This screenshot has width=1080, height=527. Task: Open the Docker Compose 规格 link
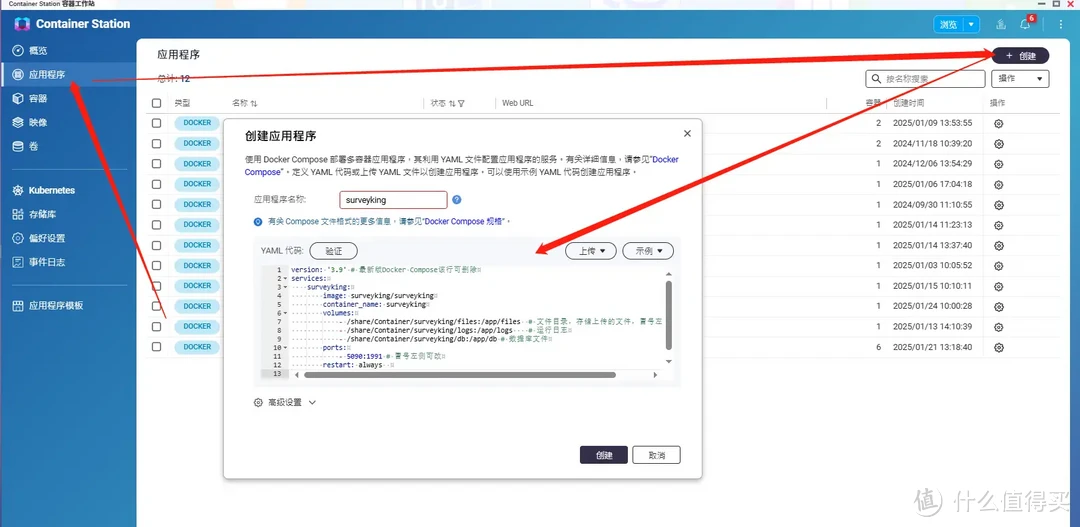466,222
